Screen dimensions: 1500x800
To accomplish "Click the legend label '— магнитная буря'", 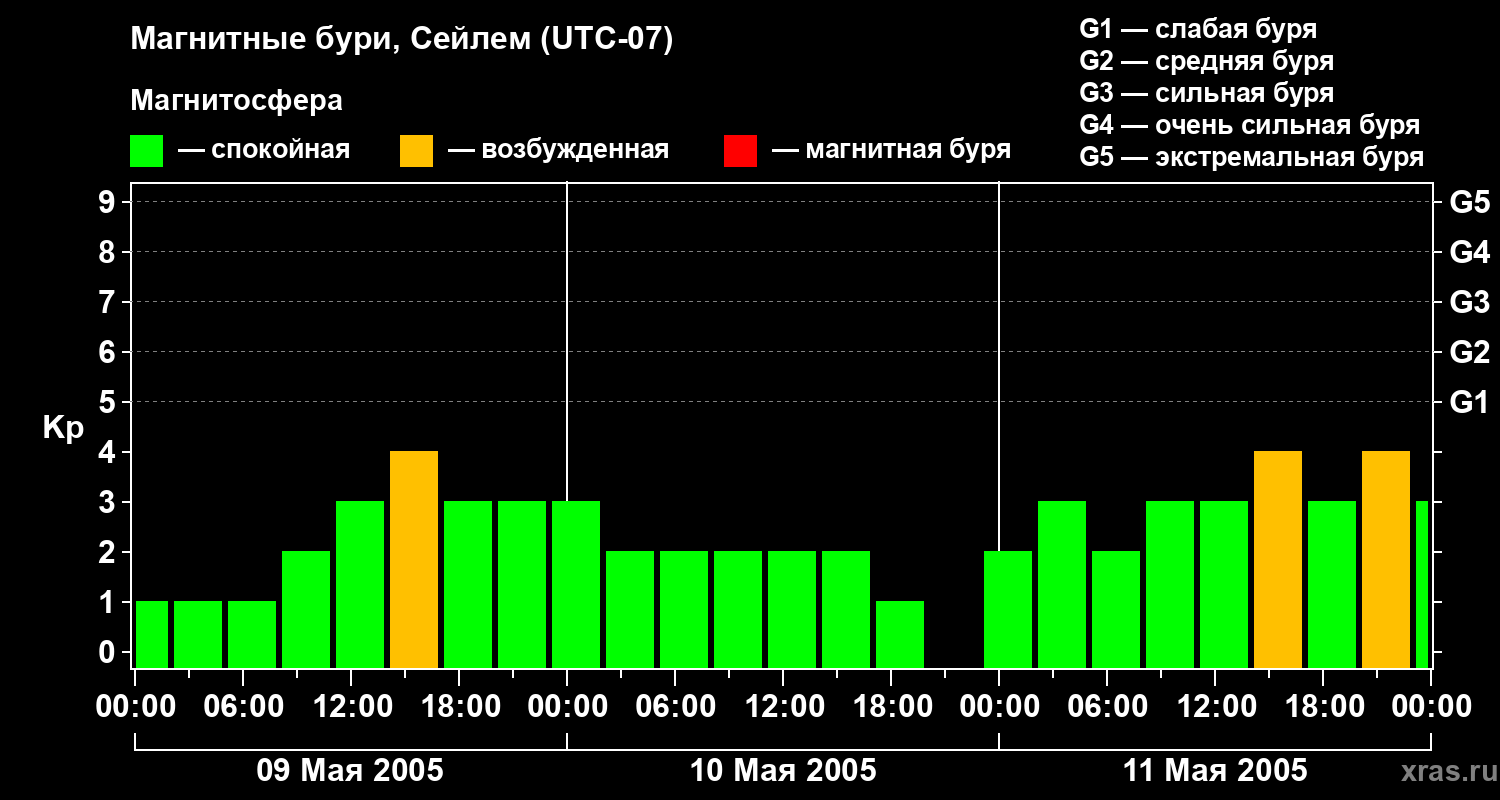I will click(892, 150).
